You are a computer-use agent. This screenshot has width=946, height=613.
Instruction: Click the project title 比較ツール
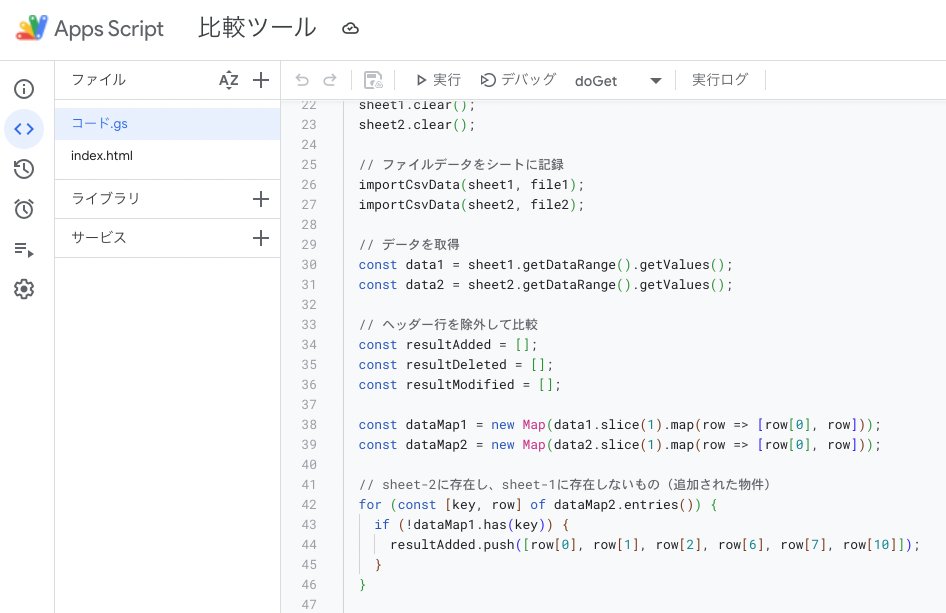coord(257,28)
